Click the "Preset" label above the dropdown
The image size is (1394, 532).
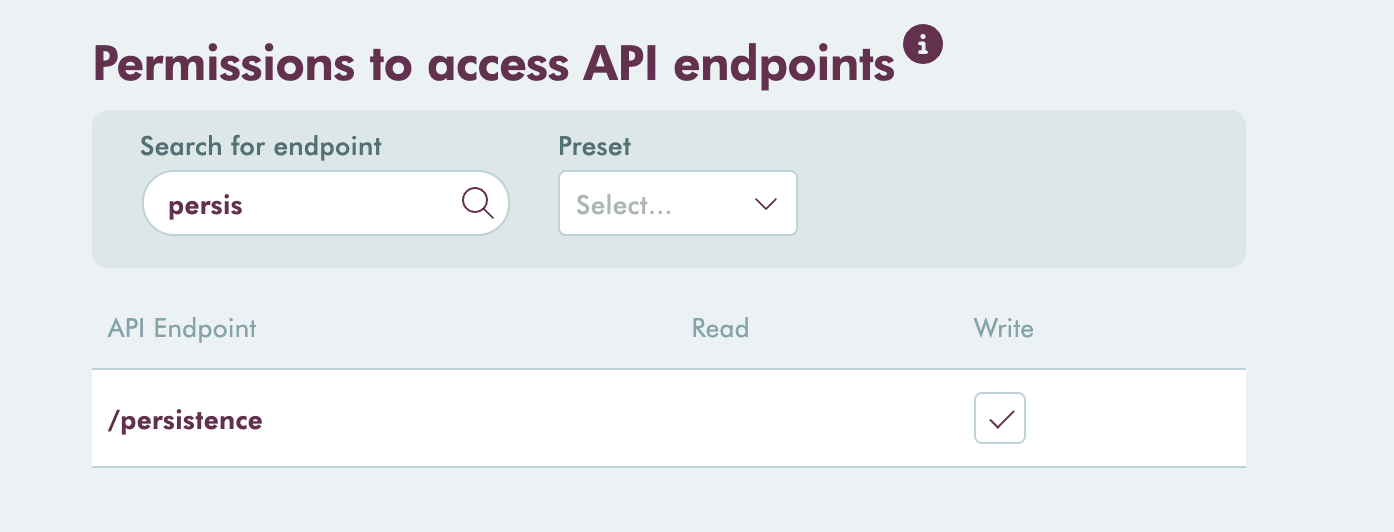[595, 147]
